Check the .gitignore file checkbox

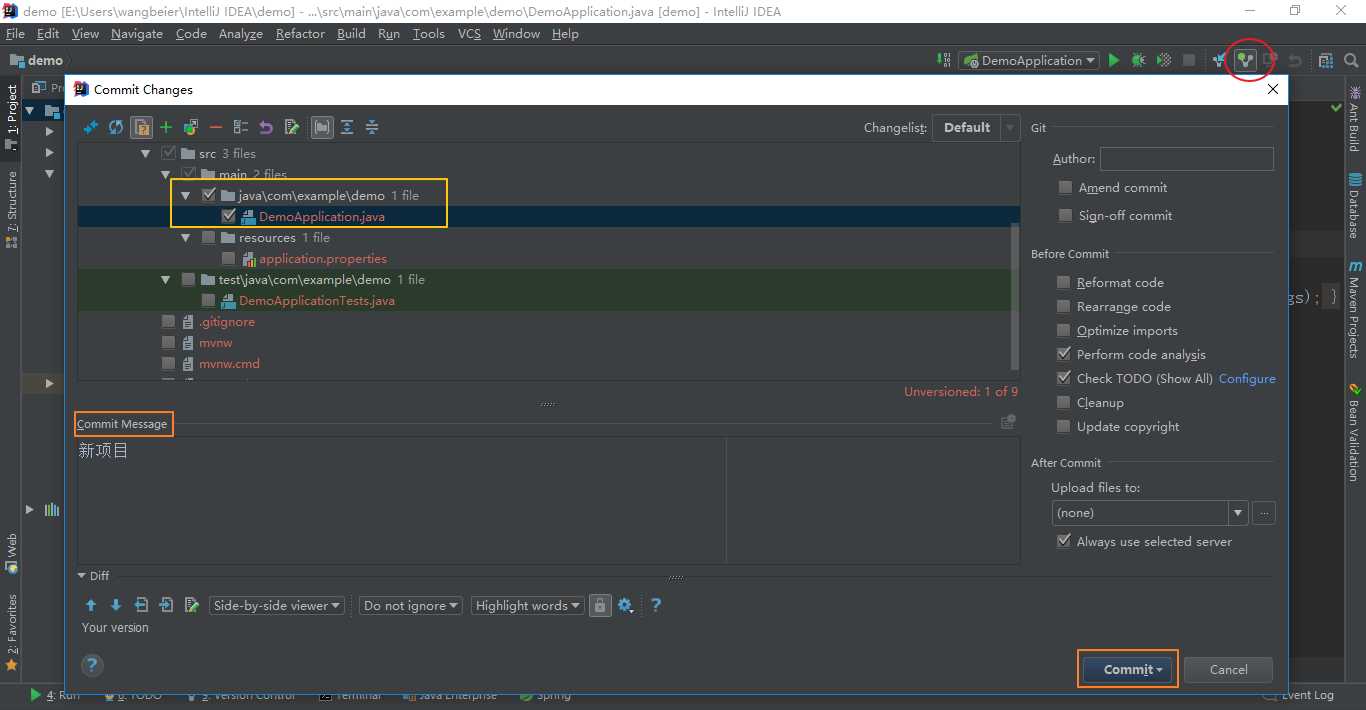(x=168, y=322)
